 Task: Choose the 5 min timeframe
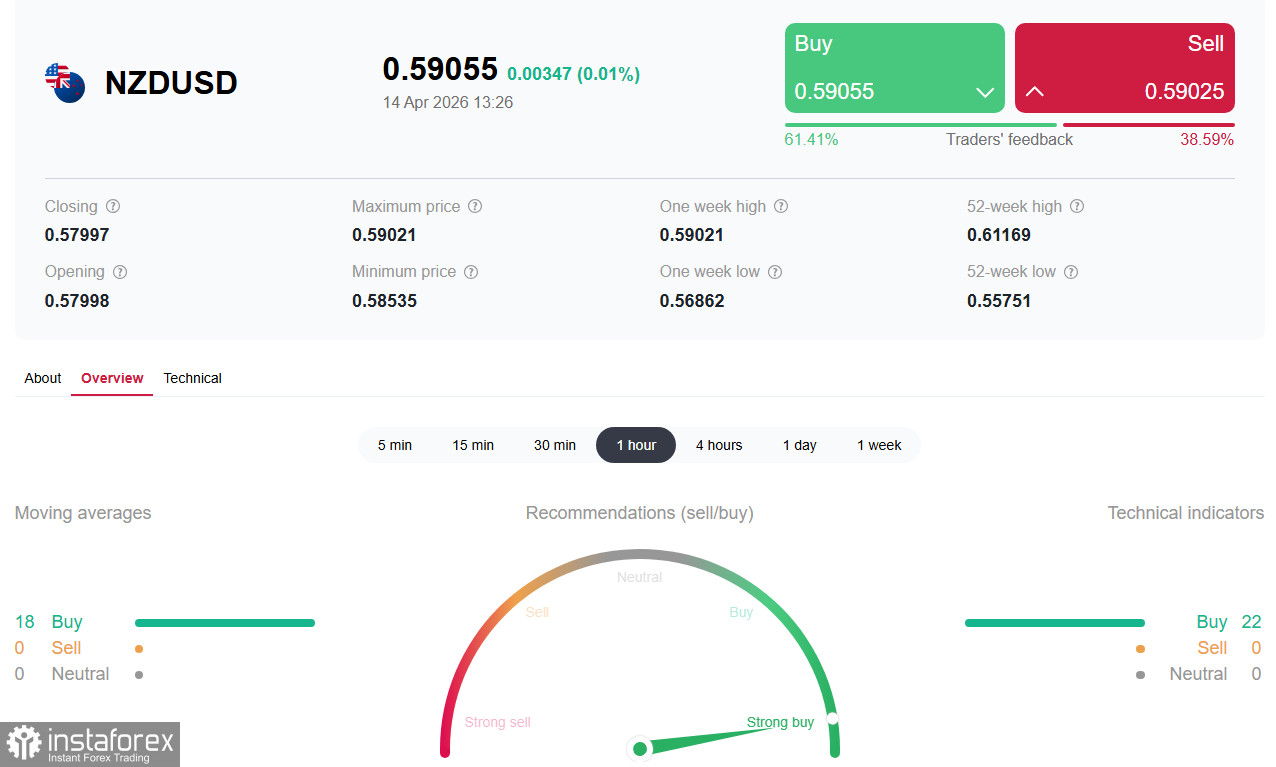395,445
